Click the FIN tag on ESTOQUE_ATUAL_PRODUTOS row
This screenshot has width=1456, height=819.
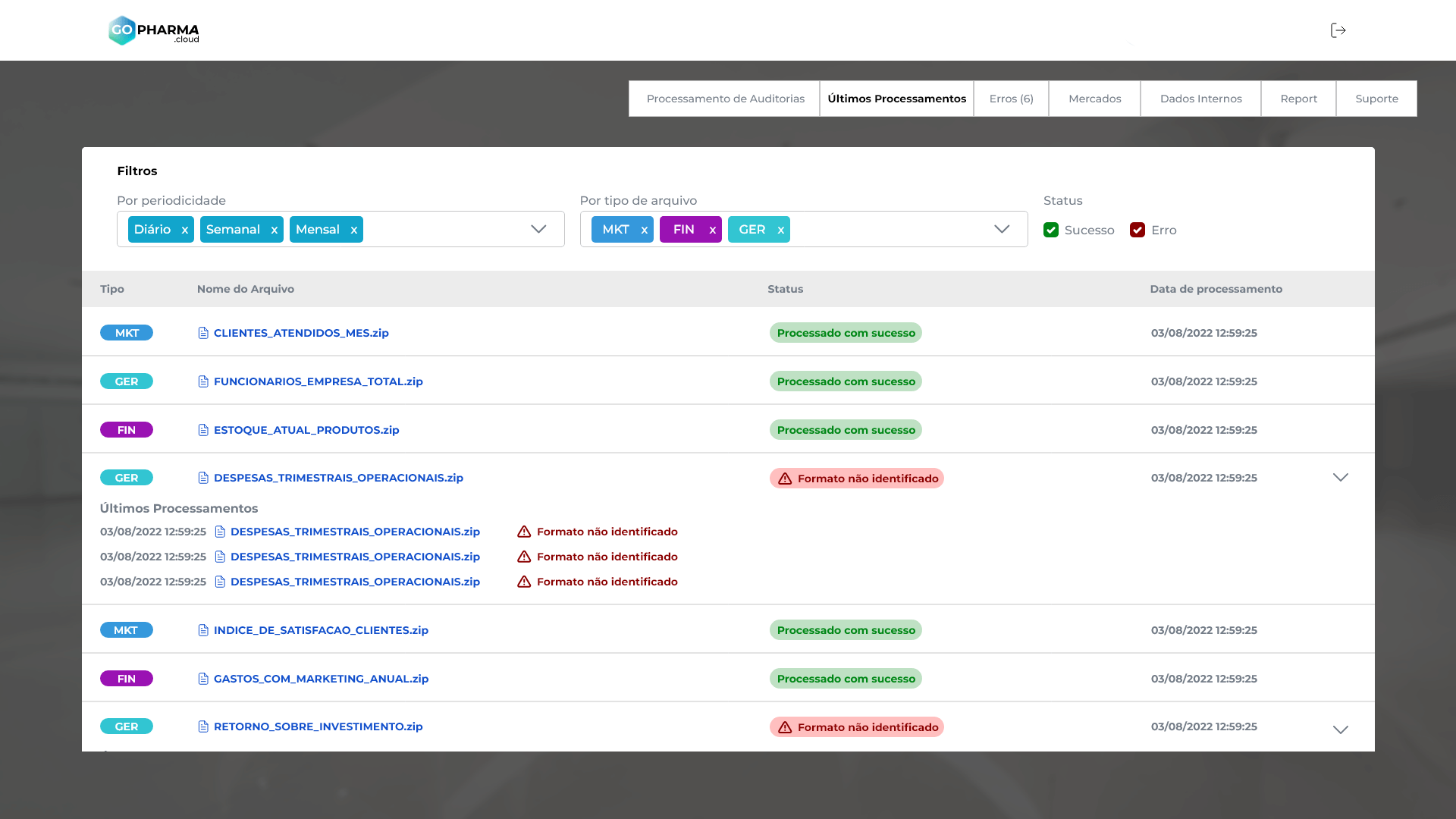coord(127,430)
